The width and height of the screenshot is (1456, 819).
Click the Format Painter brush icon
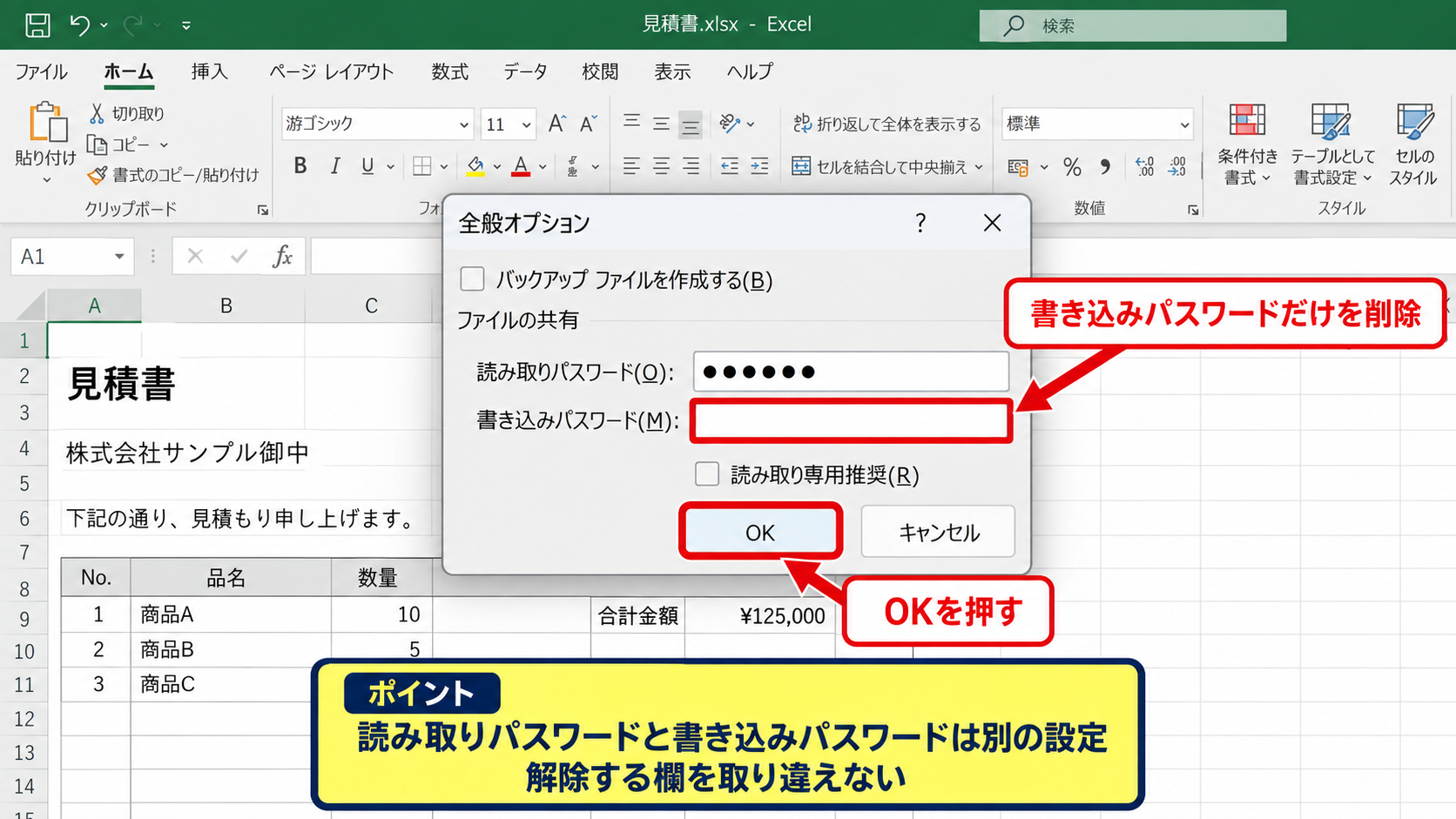pyautogui.click(x=98, y=175)
